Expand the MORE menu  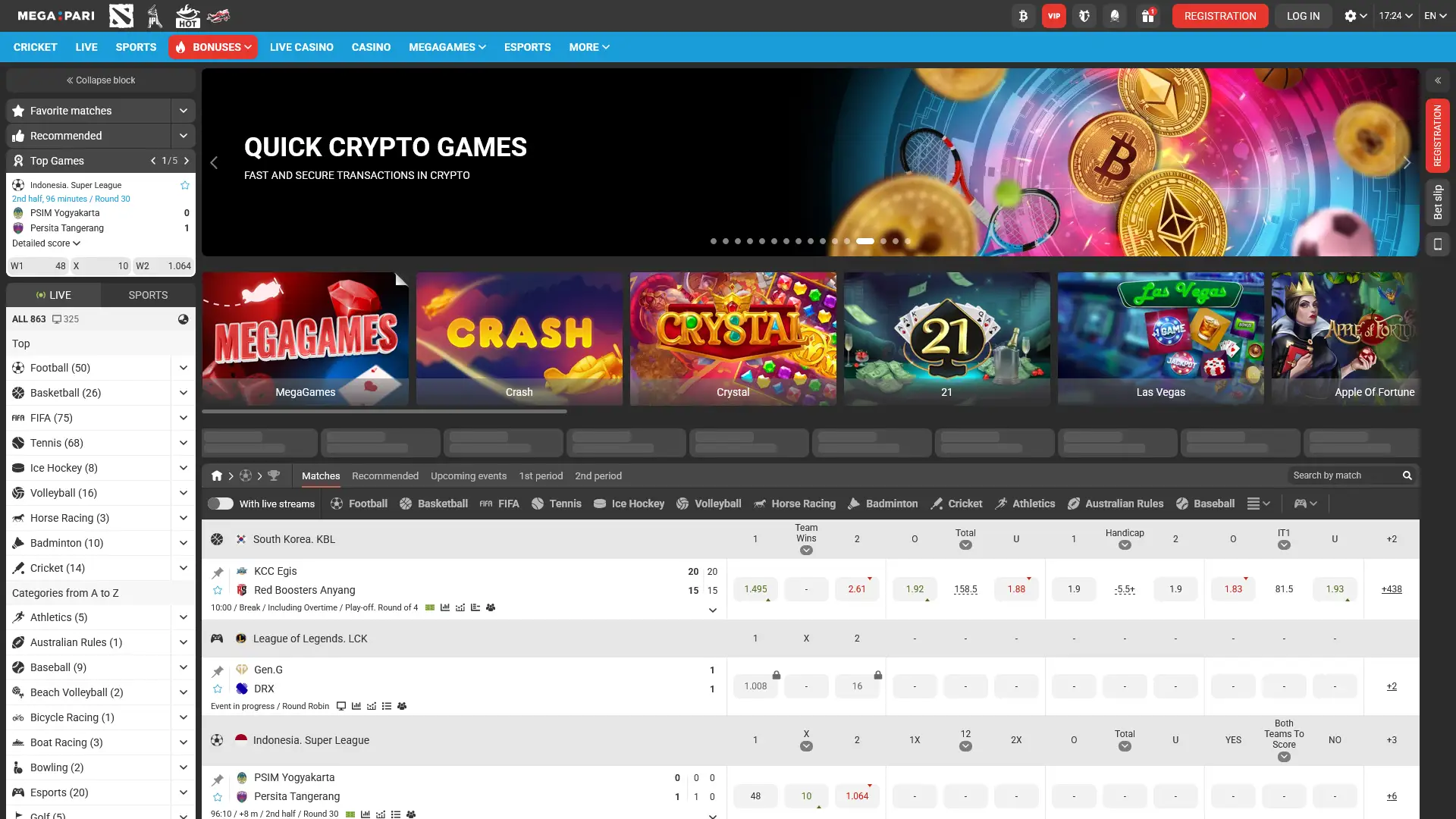click(x=589, y=47)
